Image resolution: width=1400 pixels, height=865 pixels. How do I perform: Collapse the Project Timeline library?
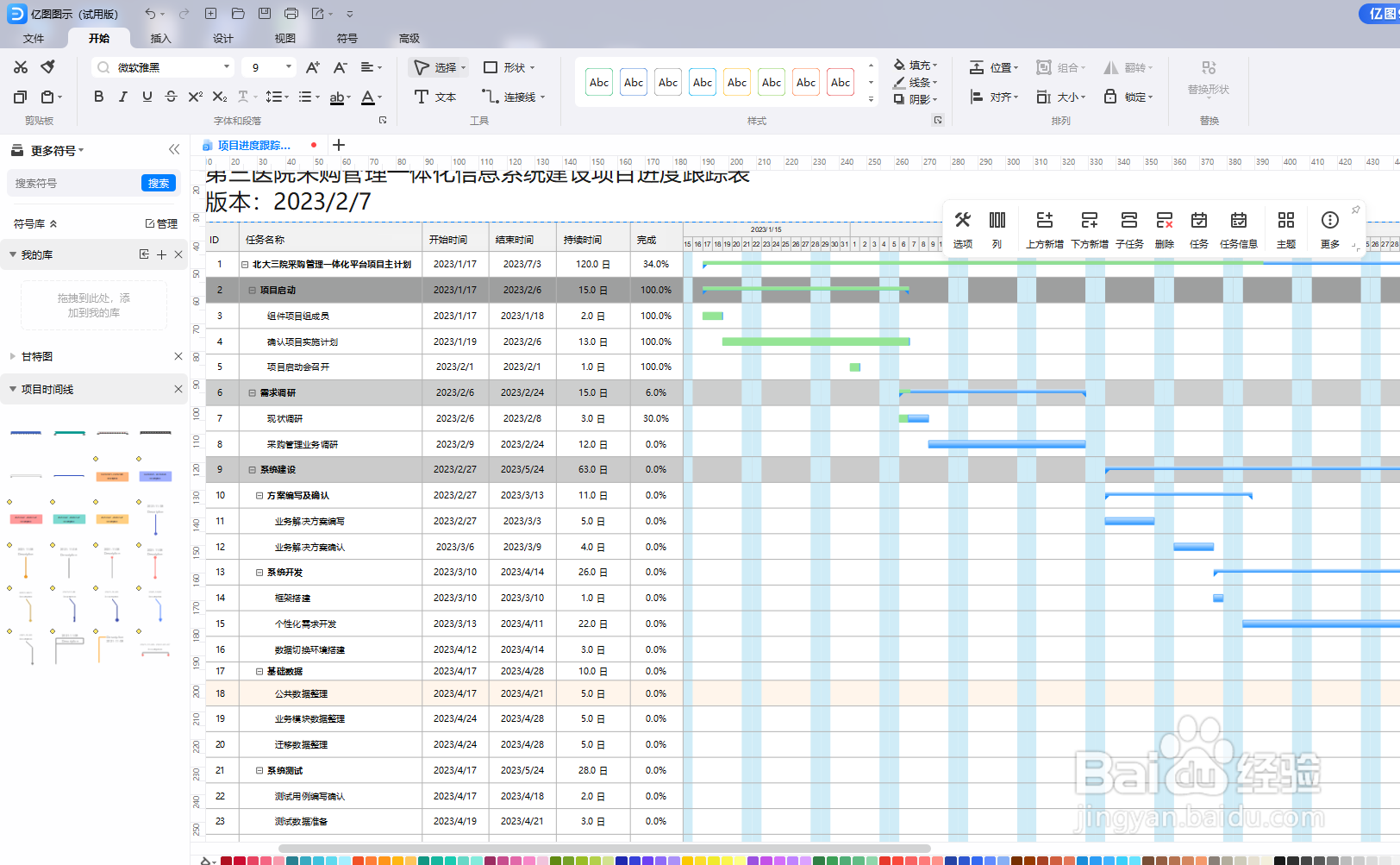(x=12, y=389)
